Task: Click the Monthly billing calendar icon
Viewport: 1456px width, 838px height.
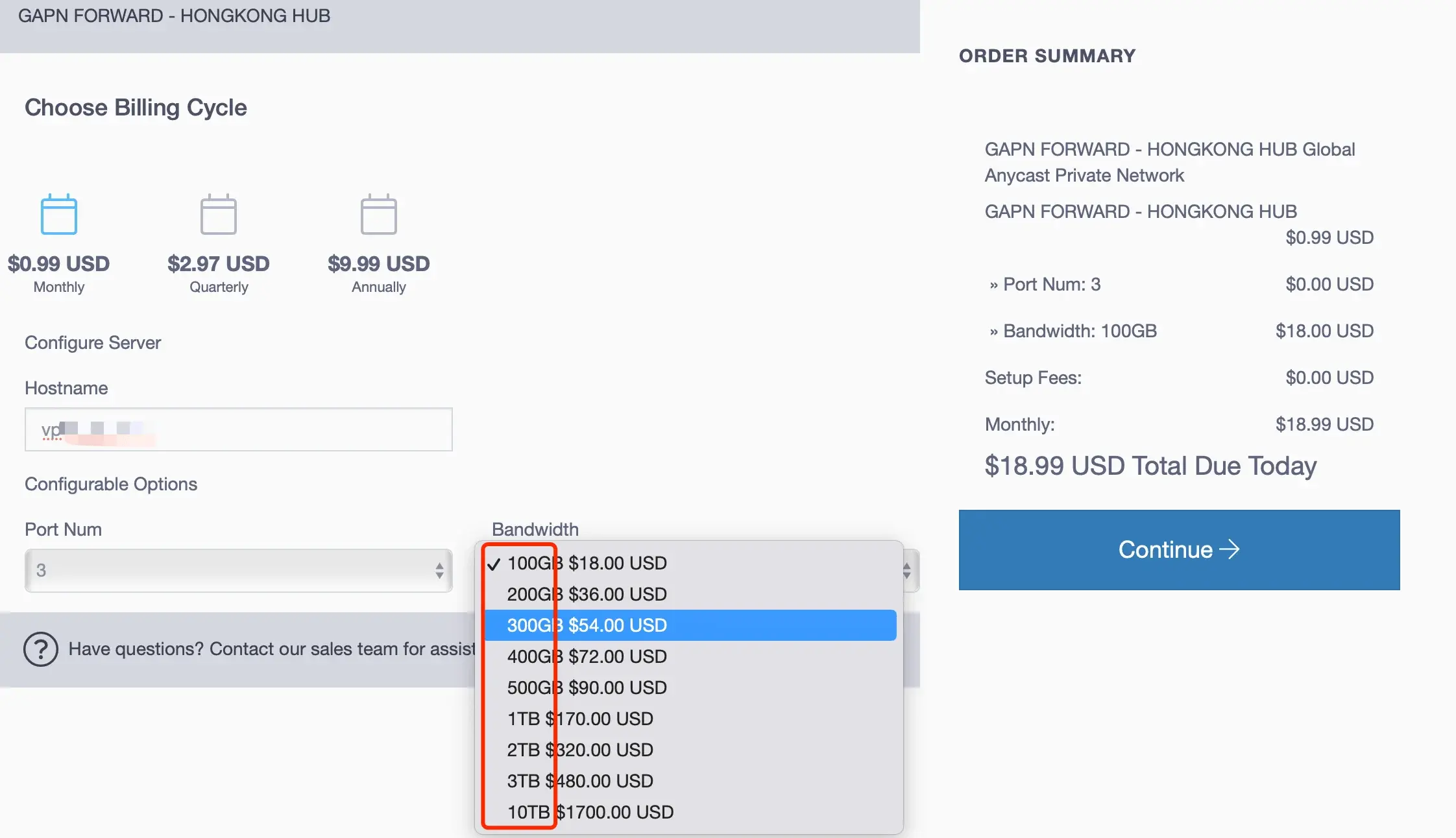Action: [x=58, y=214]
